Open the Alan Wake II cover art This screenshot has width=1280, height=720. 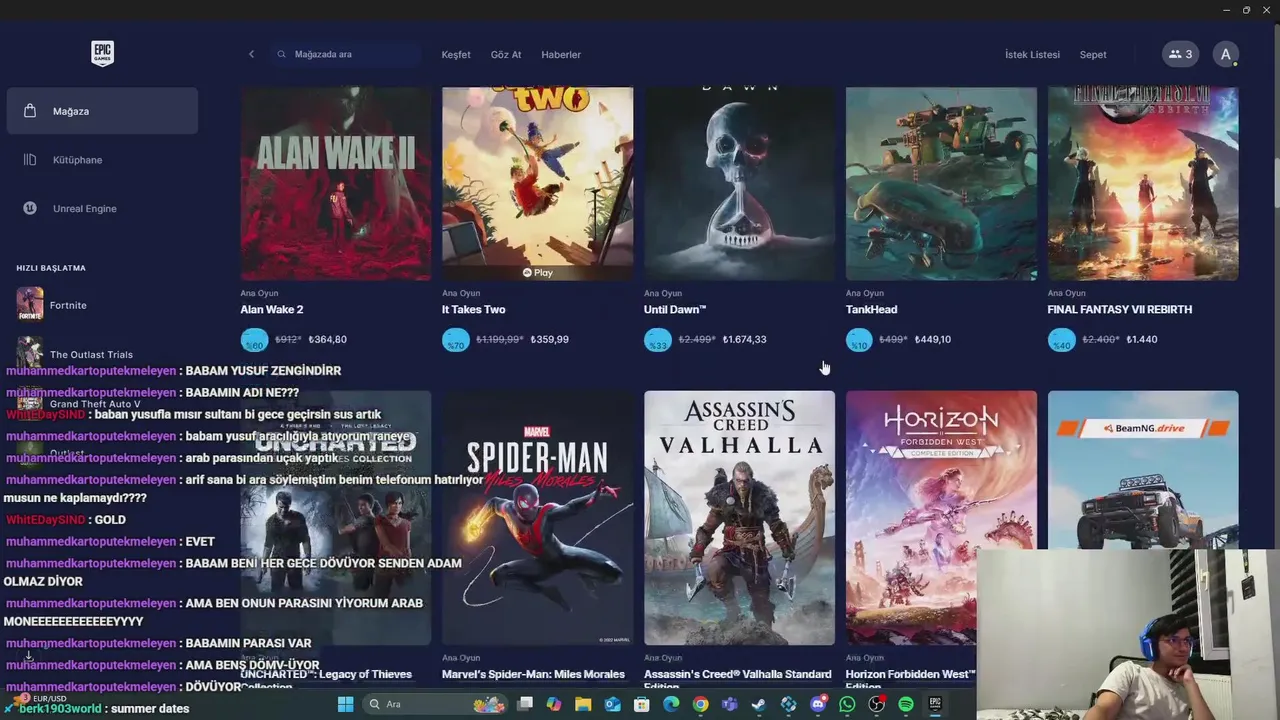pyautogui.click(x=336, y=184)
